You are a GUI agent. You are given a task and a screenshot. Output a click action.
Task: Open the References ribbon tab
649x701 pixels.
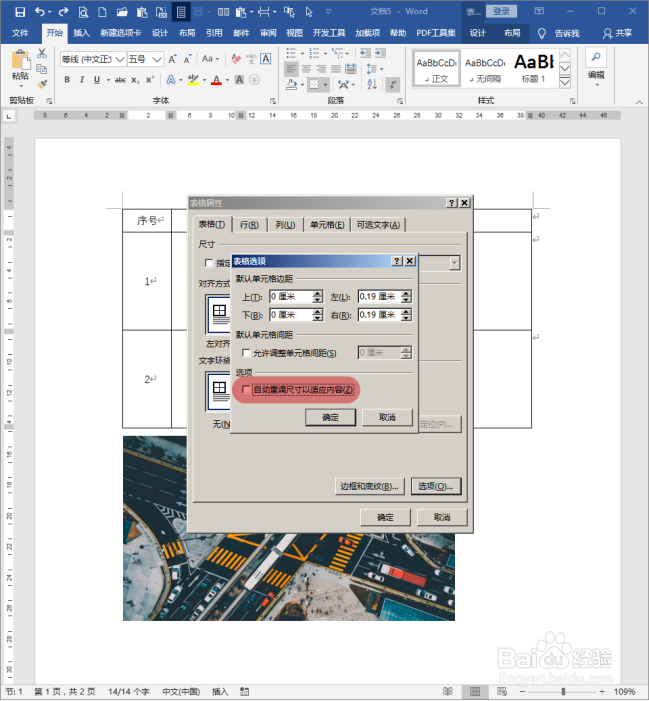(x=214, y=33)
